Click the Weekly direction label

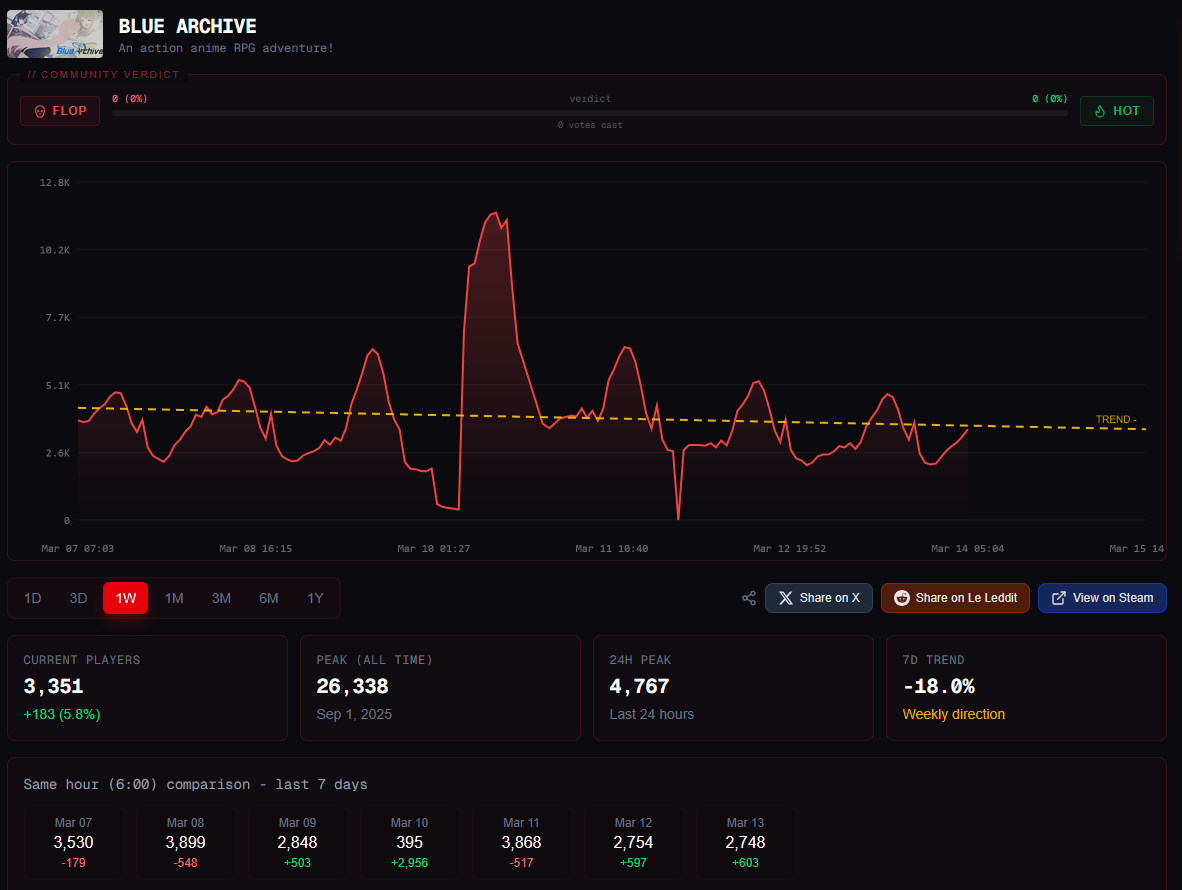(x=954, y=714)
